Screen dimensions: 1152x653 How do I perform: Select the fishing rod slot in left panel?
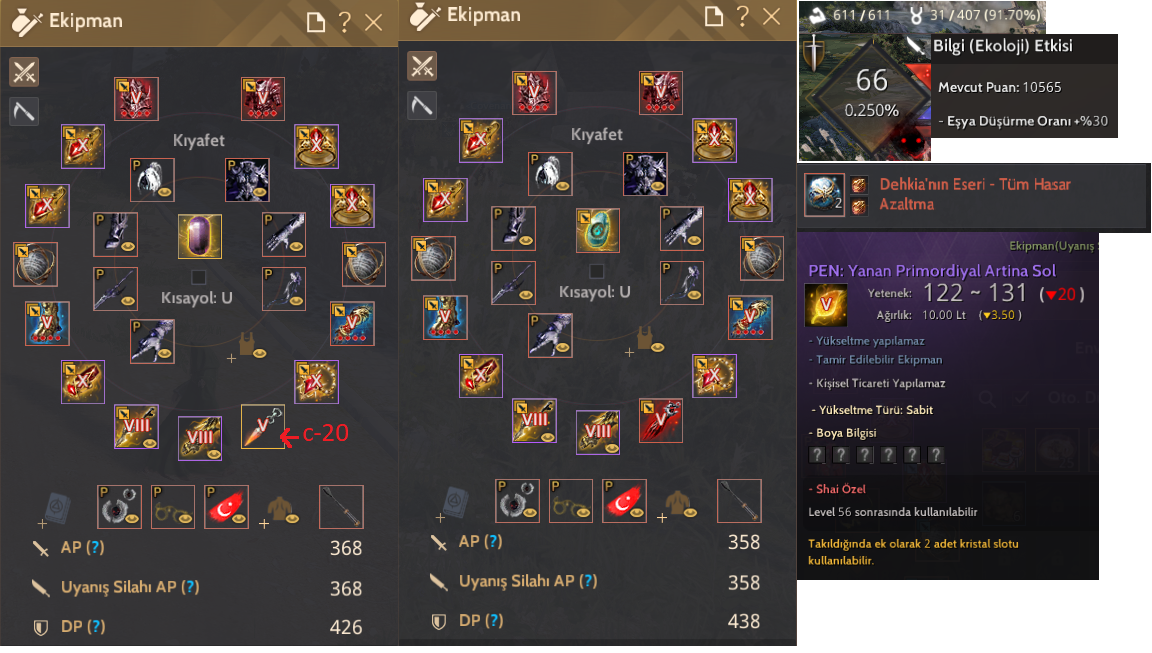341,507
